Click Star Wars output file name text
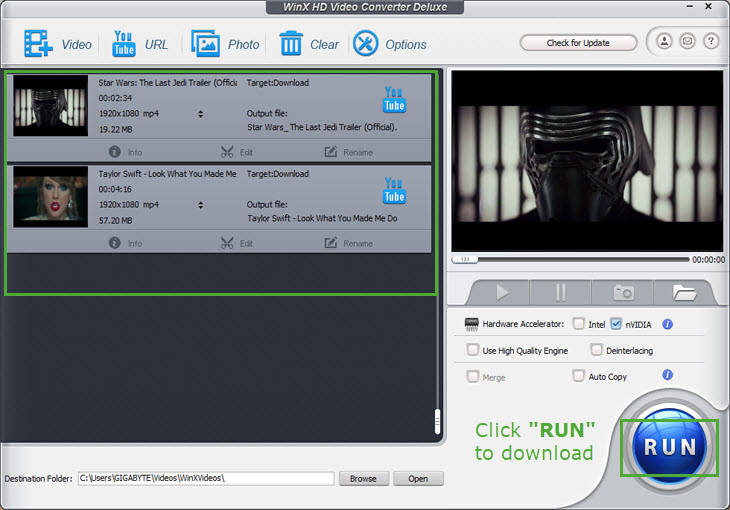This screenshot has width=730, height=510. (322, 127)
